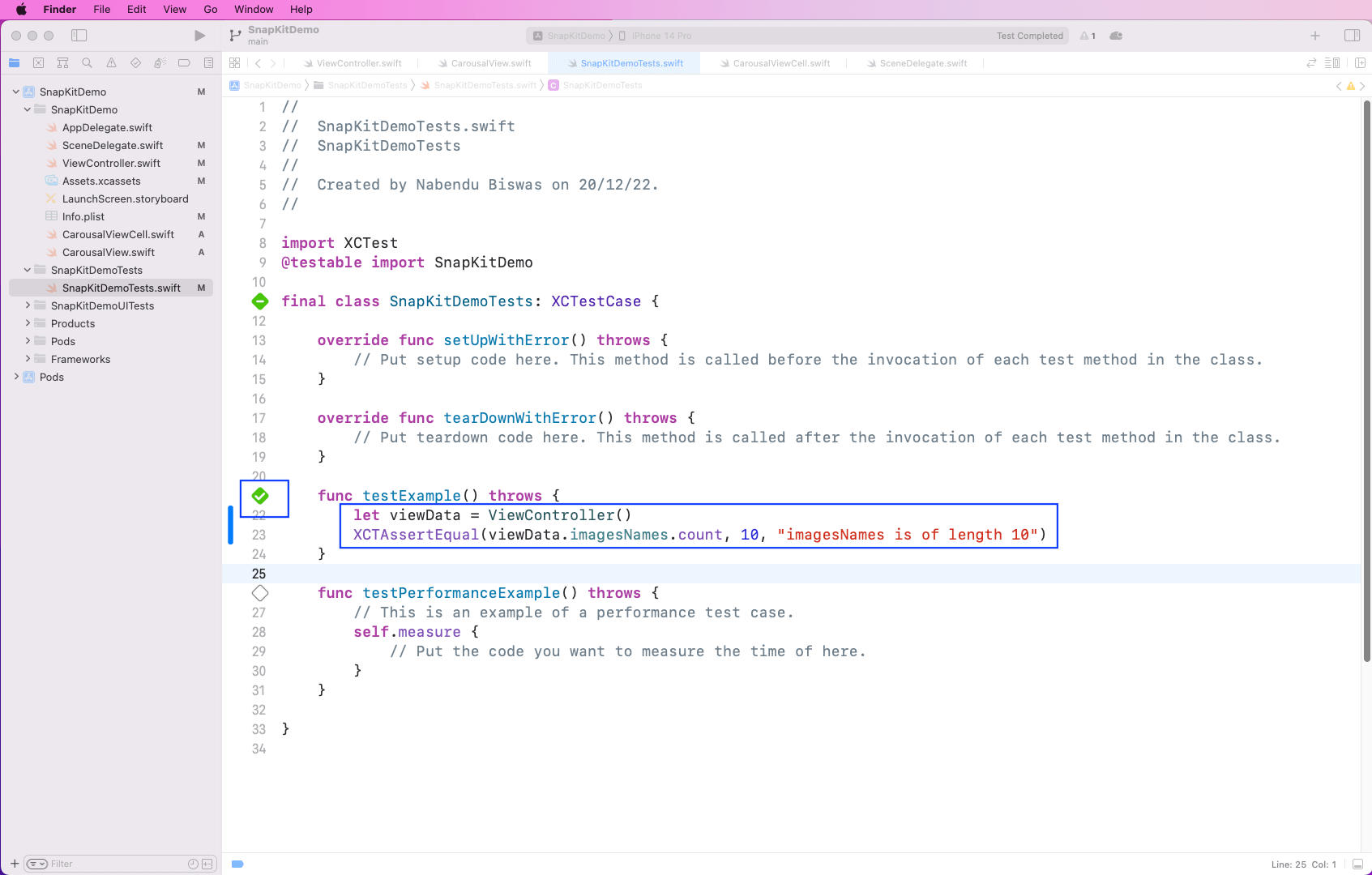1372x875 pixels.
Task: Run testPerformanceExample via its gutter diamond
Action: [x=260, y=593]
